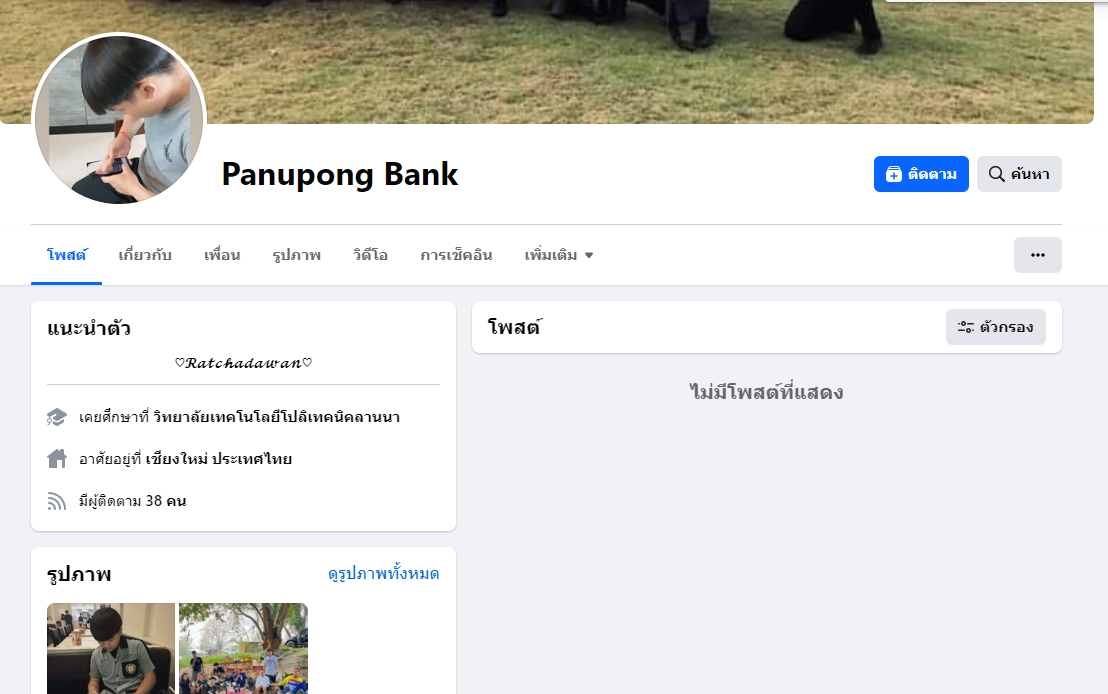Click the house icon beside เชียงใหม่

(57, 459)
